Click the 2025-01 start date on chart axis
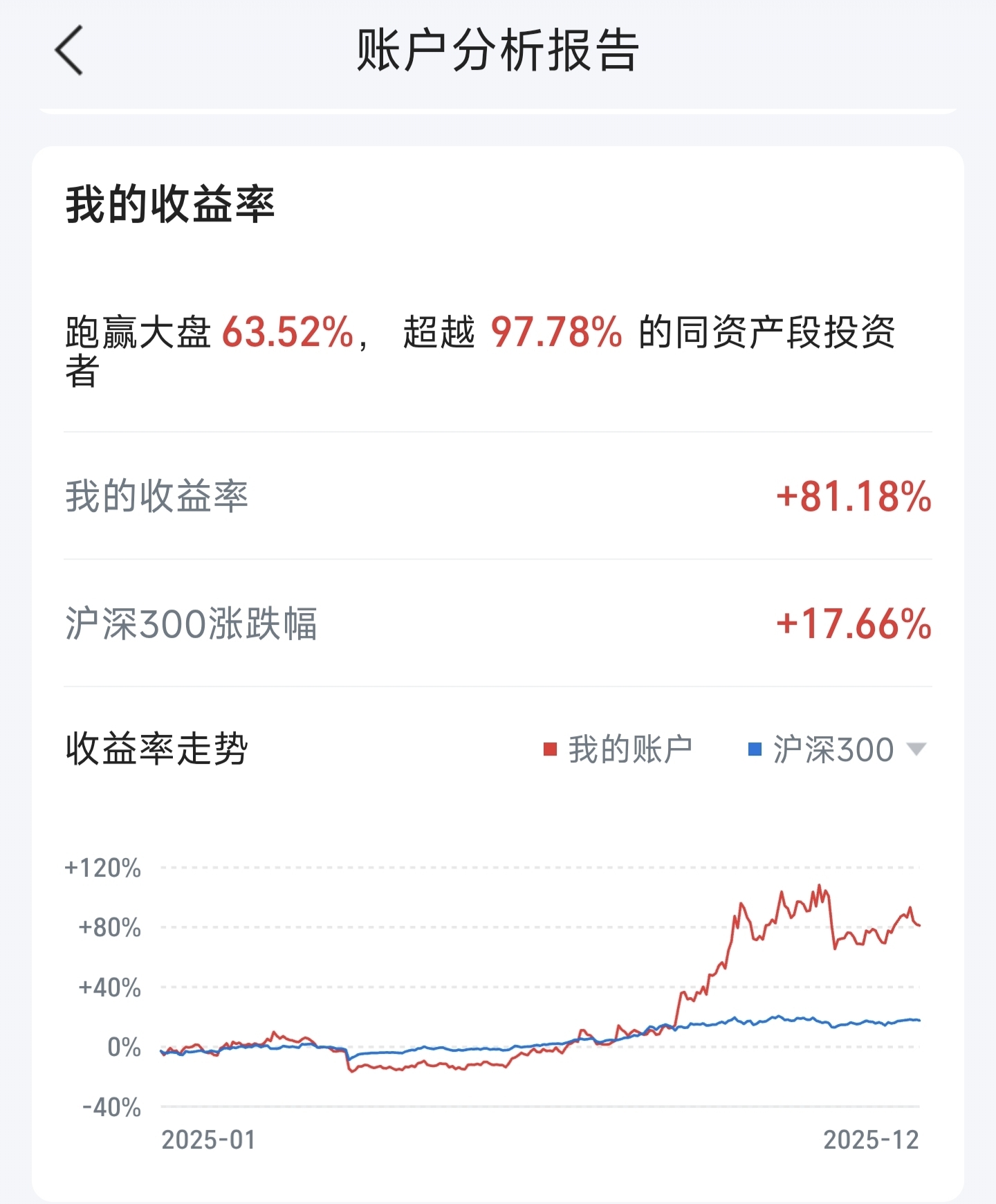Screen dimensions: 996x1204 tap(209, 1140)
